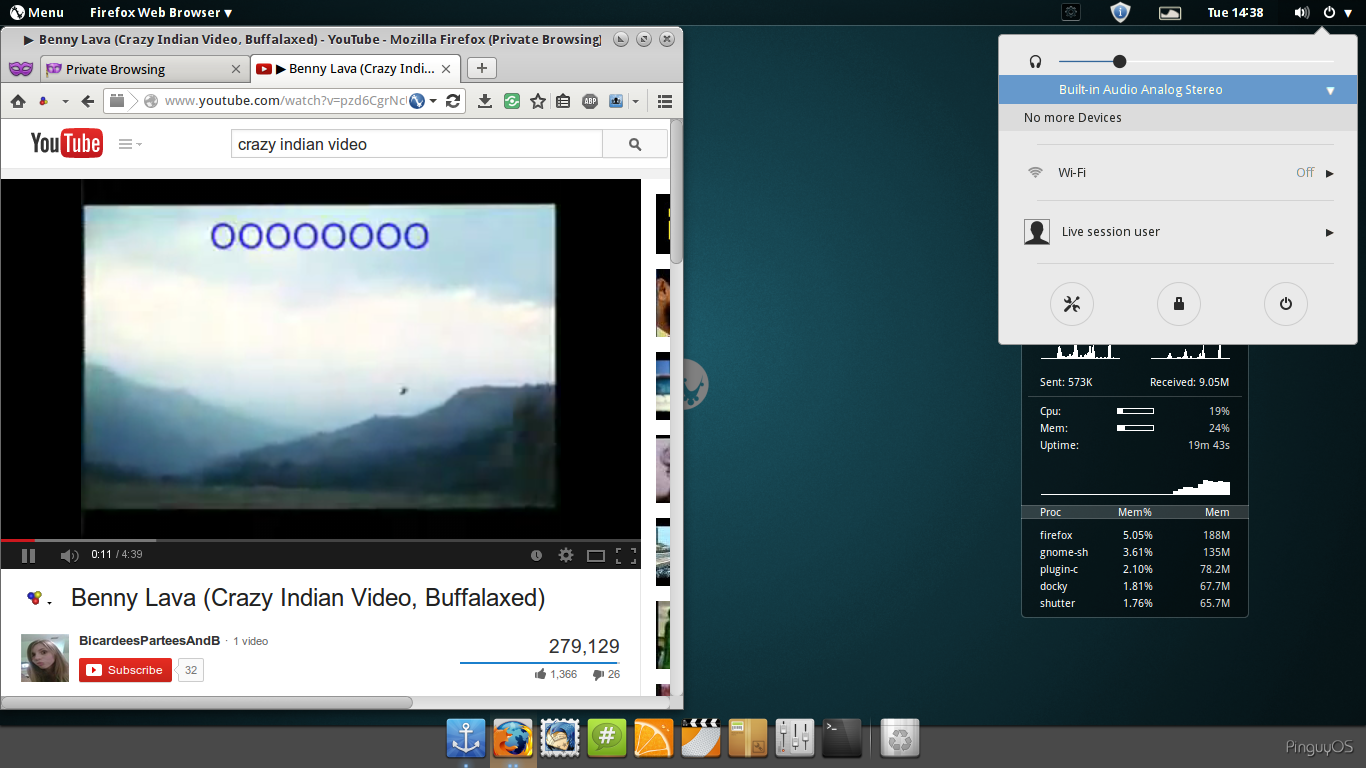1366x768 pixels.
Task: Adjust the system volume slider
Action: pyautogui.click(x=1196, y=61)
